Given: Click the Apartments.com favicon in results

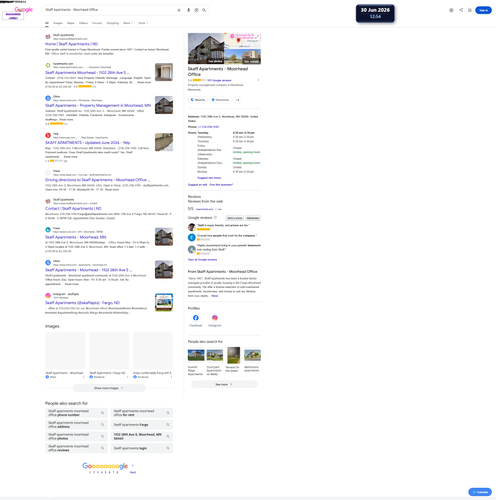Looking at the screenshot, I should click(x=48, y=65).
